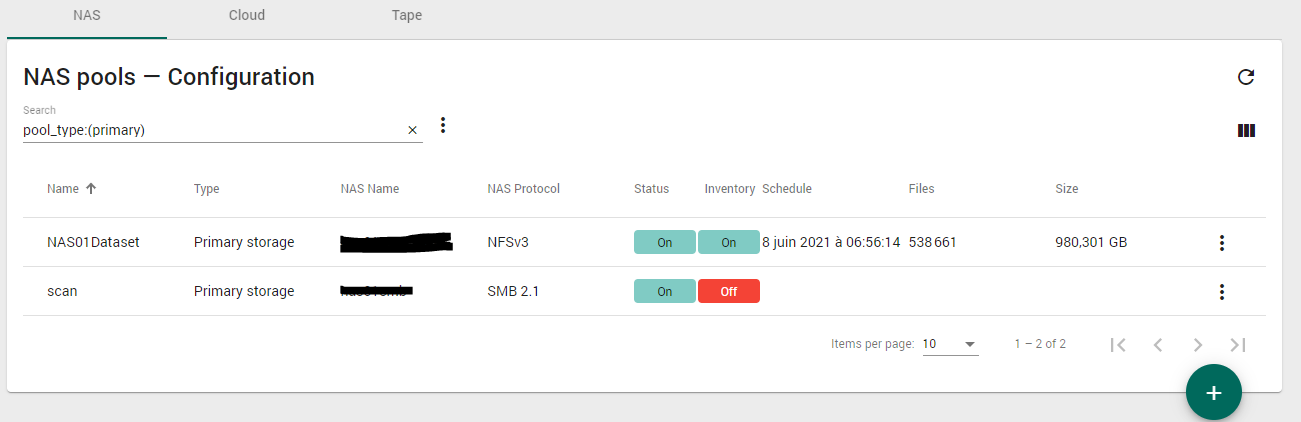Add a new NAS pool

(1214, 393)
